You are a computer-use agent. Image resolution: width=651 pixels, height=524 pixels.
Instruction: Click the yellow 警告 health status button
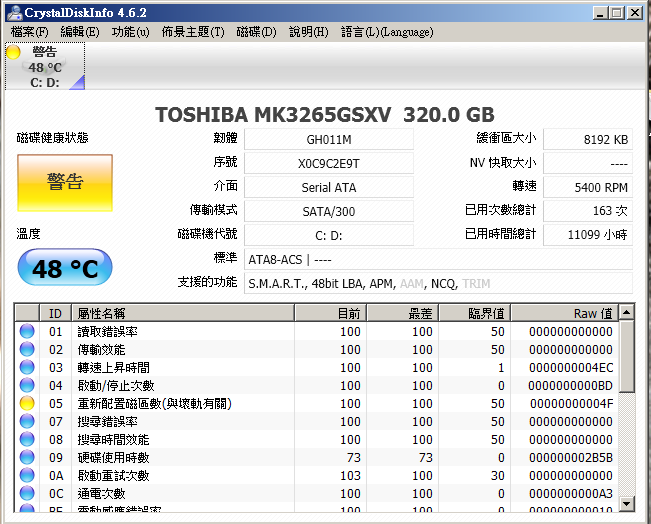[65, 183]
